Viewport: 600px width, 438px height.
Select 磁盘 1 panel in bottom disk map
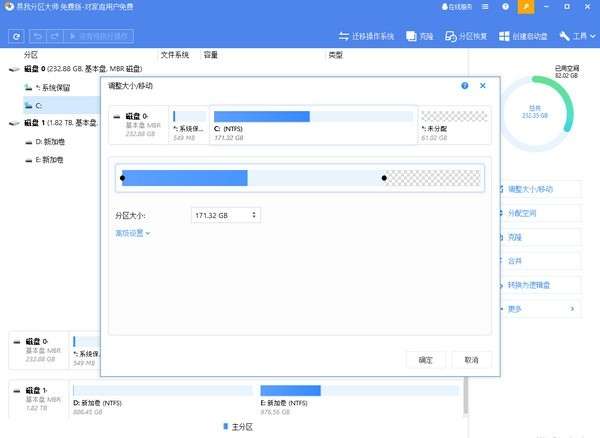39,399
